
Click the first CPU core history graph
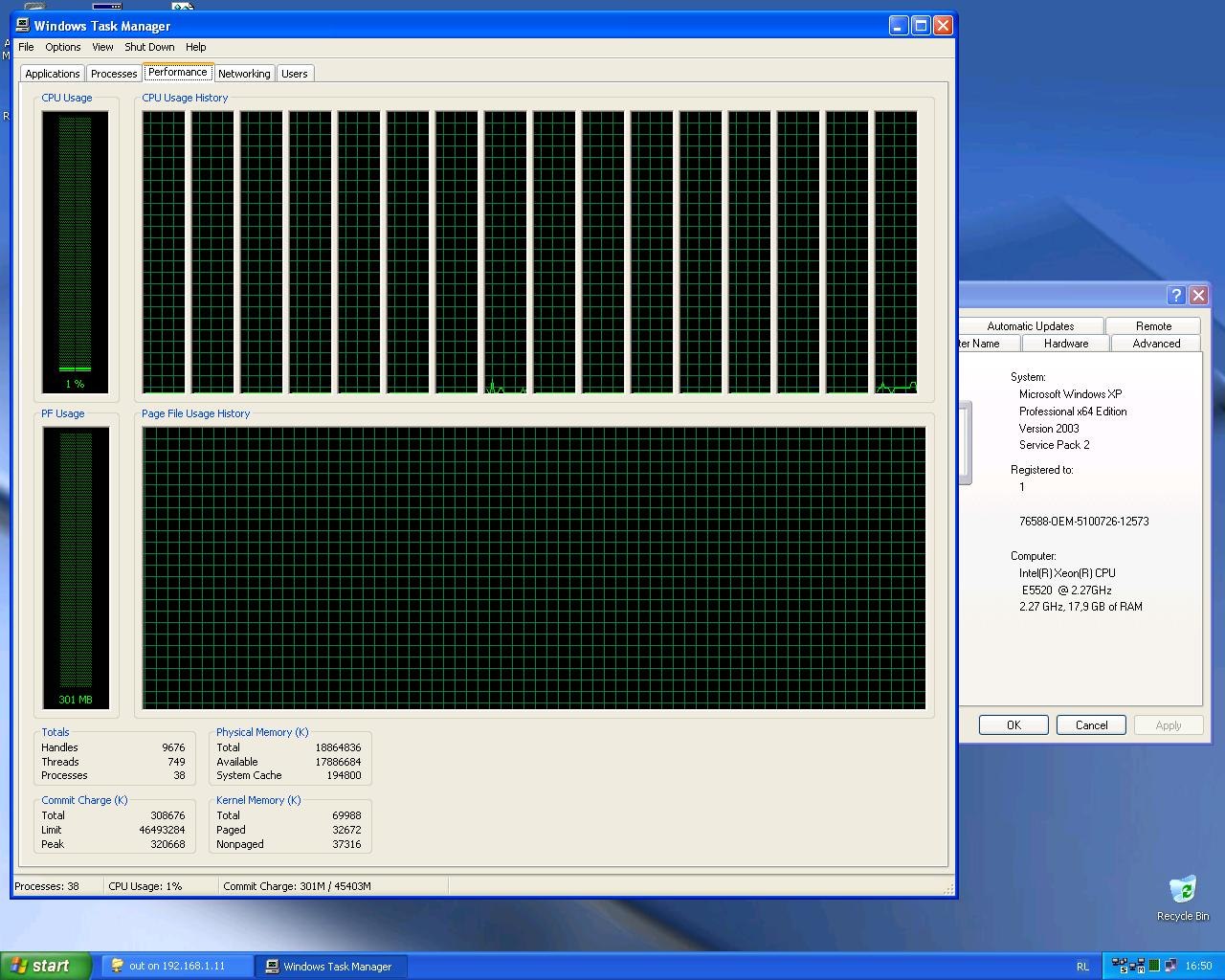[164, 252]
